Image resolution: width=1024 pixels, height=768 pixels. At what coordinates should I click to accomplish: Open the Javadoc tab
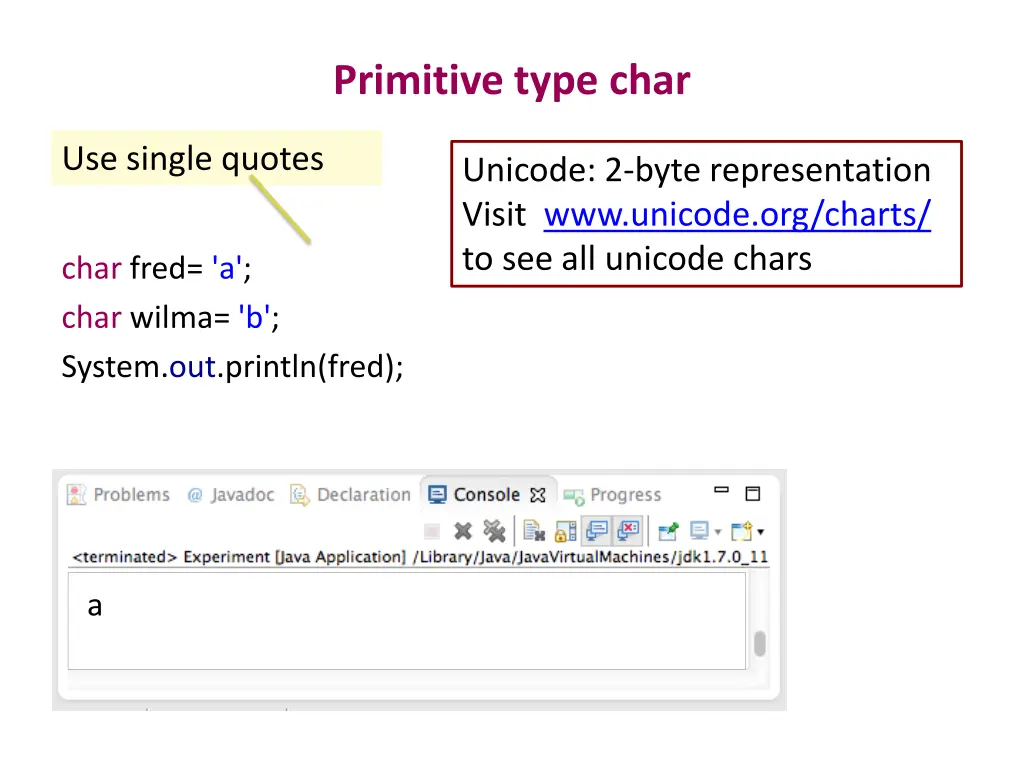pos(231,495)
